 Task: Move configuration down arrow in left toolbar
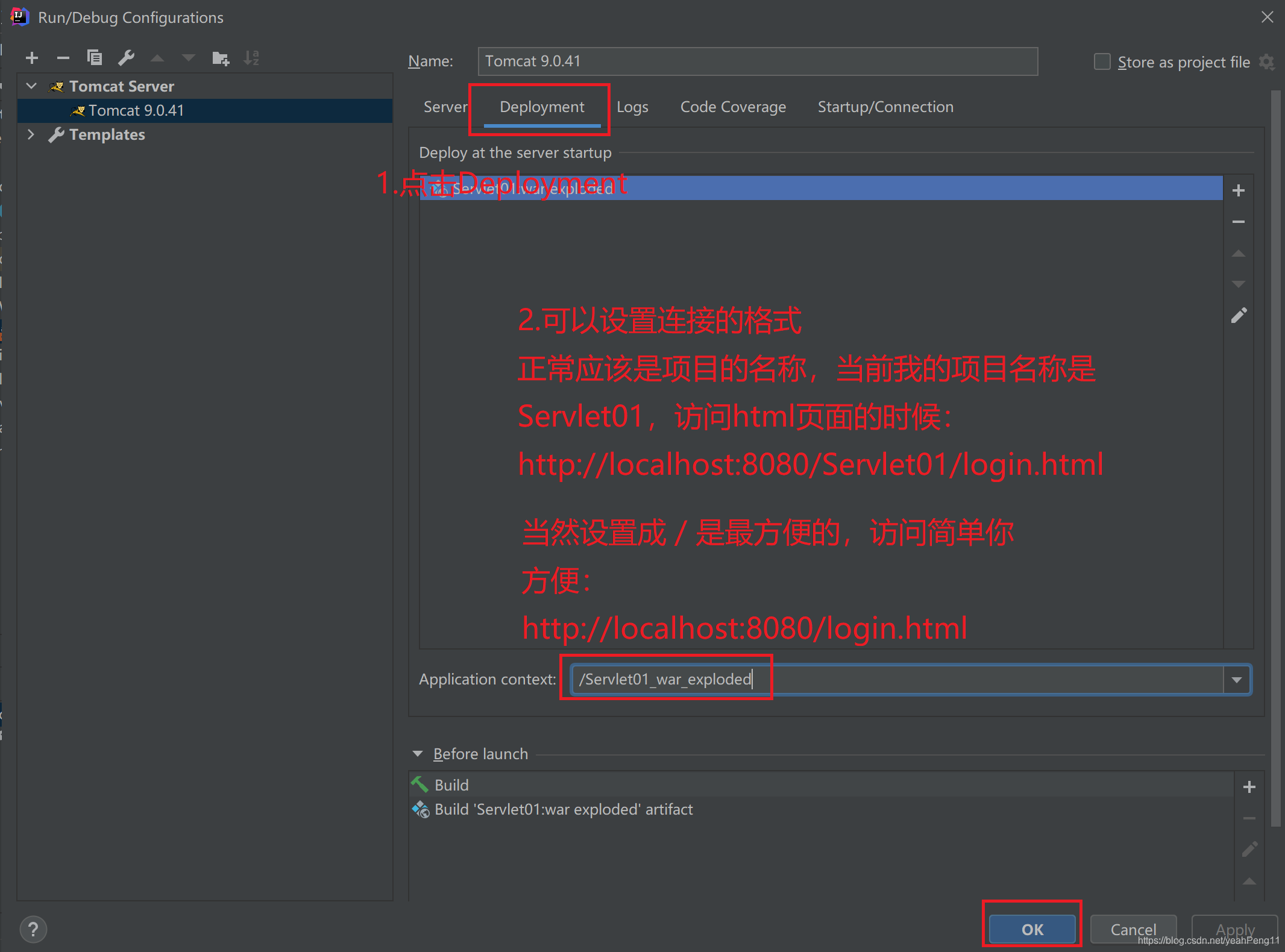[189, 58]
